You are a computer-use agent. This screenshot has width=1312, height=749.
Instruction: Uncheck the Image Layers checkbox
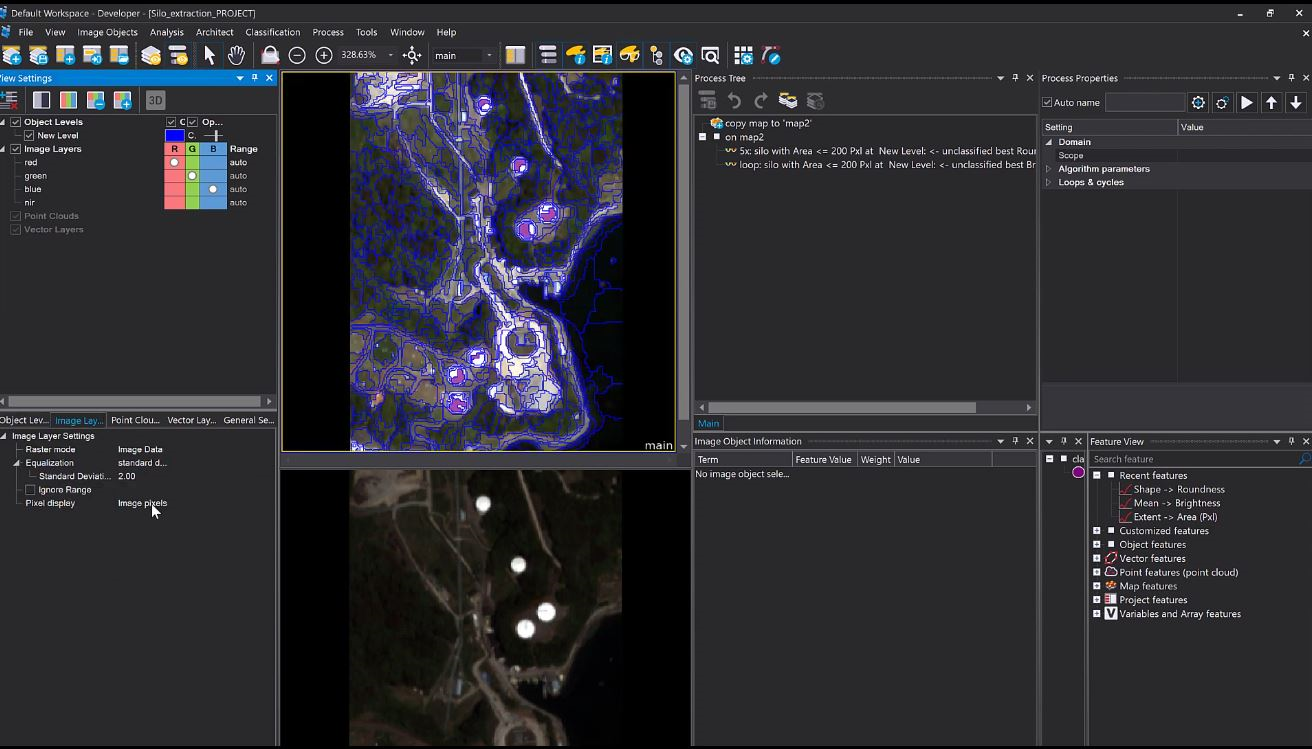click(16, 149)
